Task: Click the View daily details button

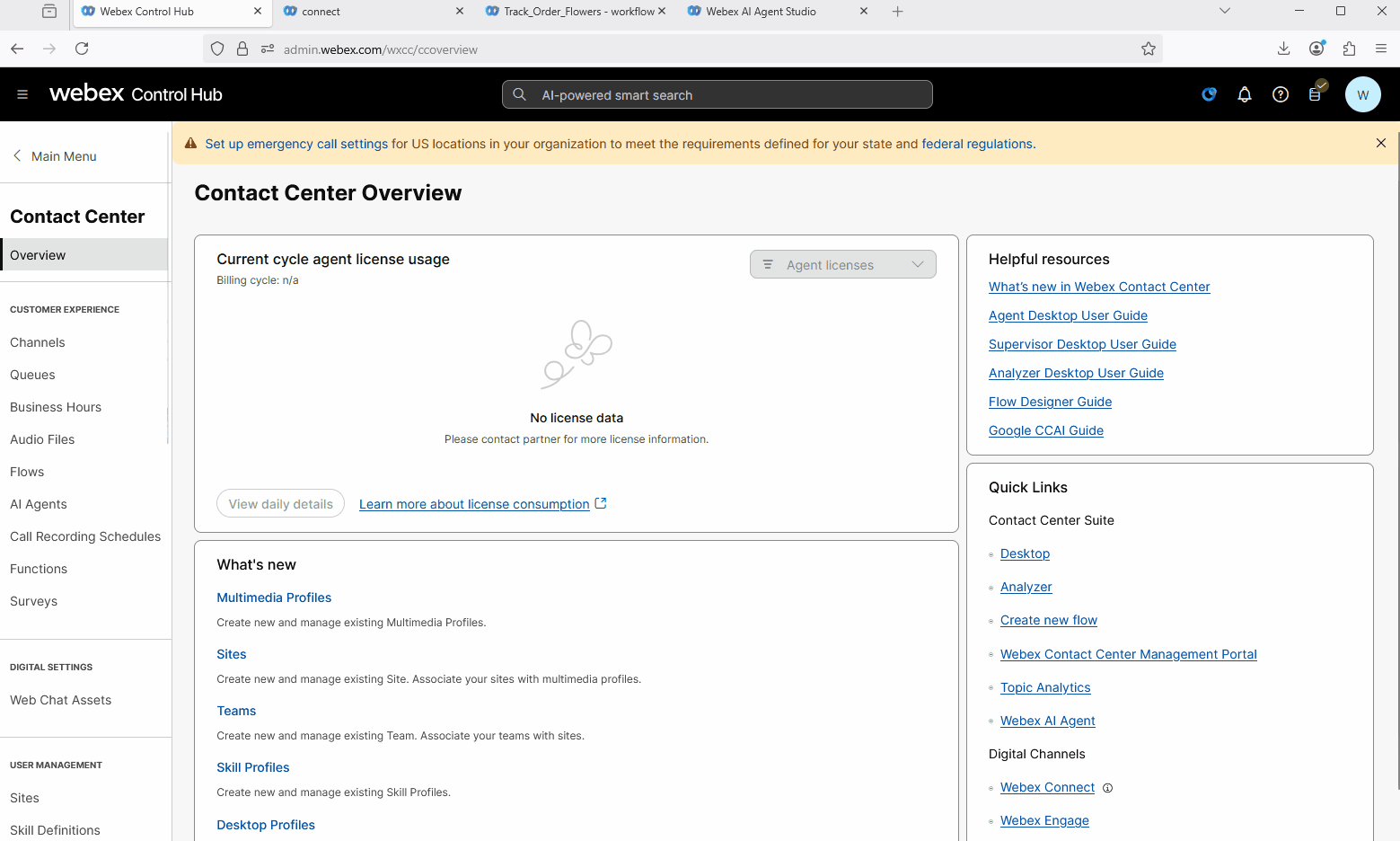Action: click(280, 504)
